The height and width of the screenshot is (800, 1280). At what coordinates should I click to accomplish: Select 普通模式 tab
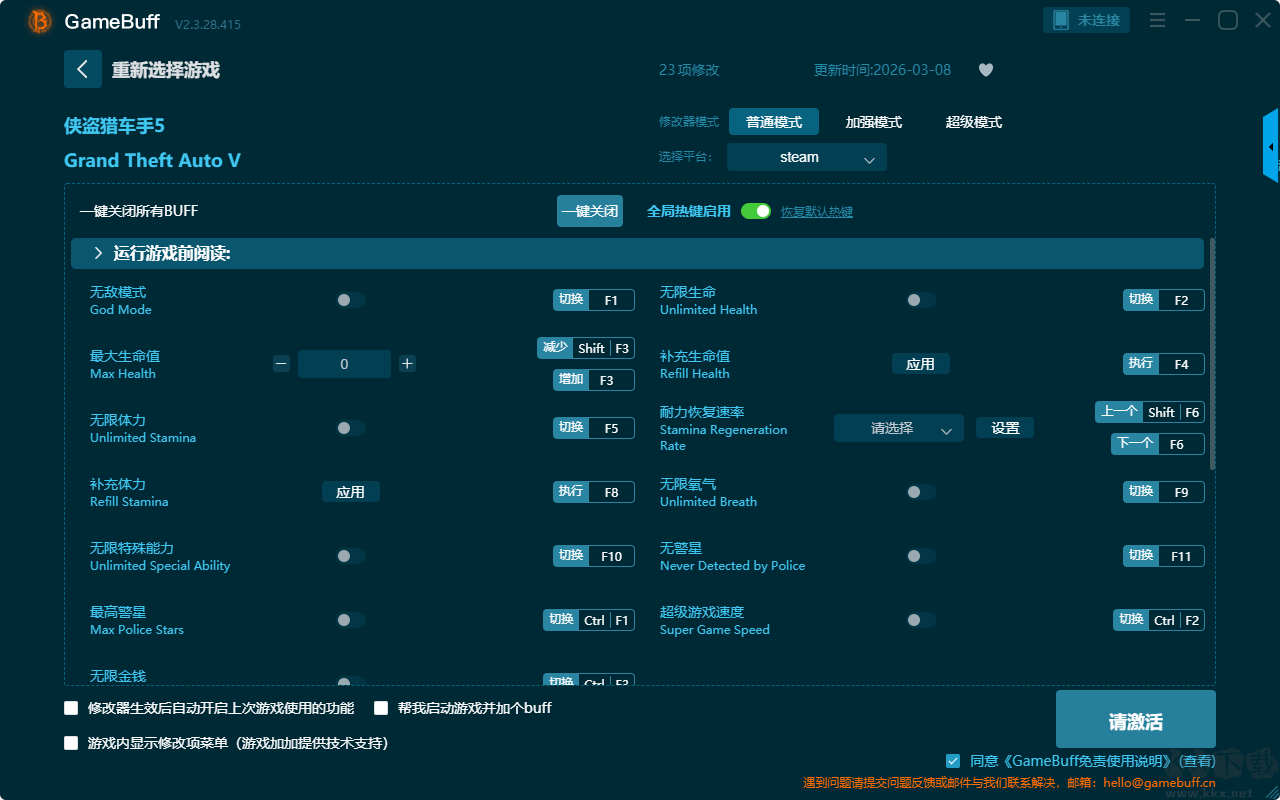[774, 122]
